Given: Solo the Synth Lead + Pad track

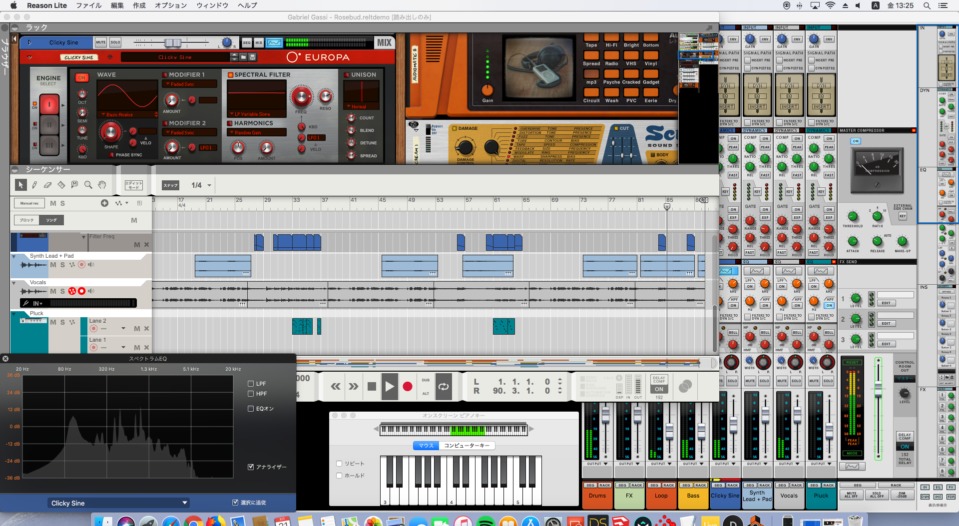Looking at the screenshot, I should (x=62, y=265).
